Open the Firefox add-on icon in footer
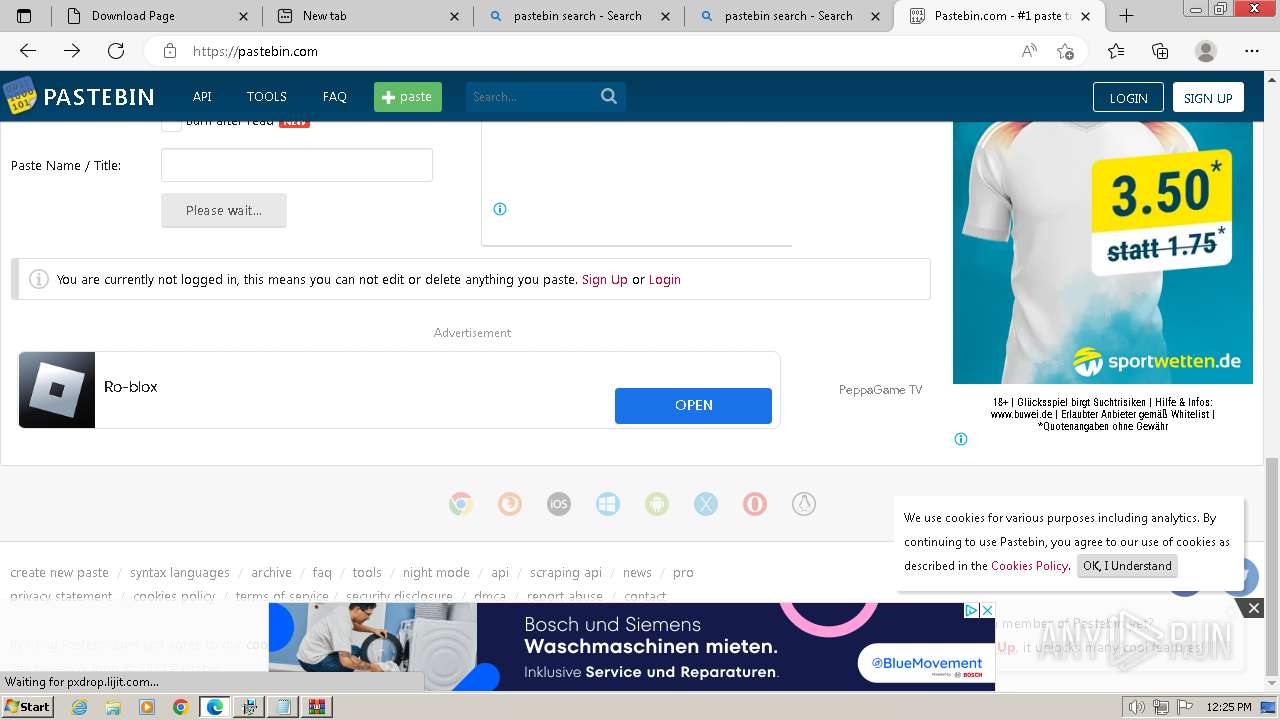The height and width of the screenshot is (720, 1280). 510,505
